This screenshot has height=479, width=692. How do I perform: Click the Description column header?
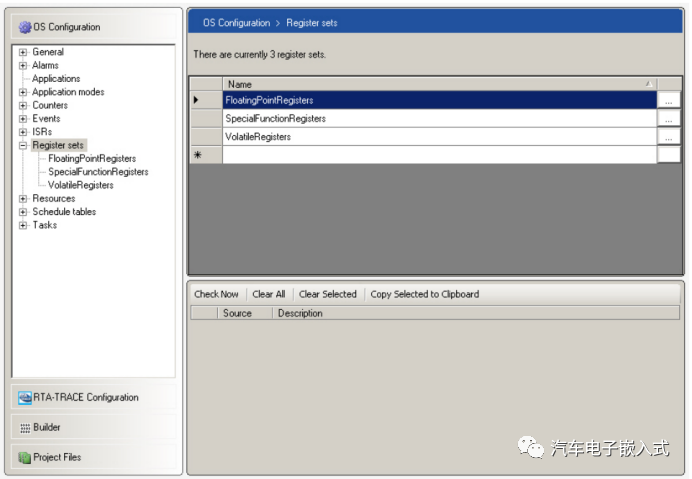tap(476, 313)
